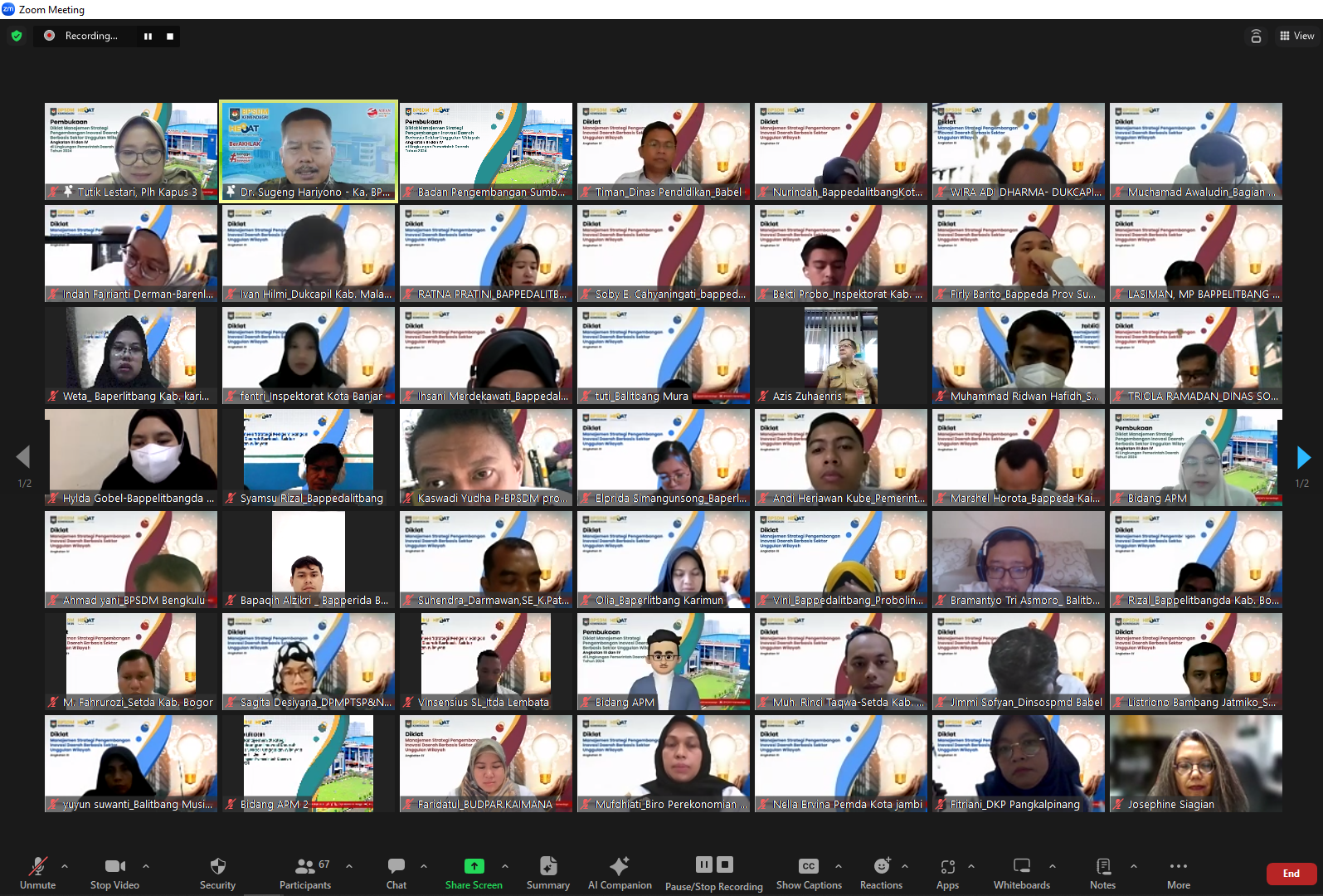The width and height of the screenshot is (1323, 896).
Task: Expand video options arrow beside Stop Video
Action: [146, 866]
